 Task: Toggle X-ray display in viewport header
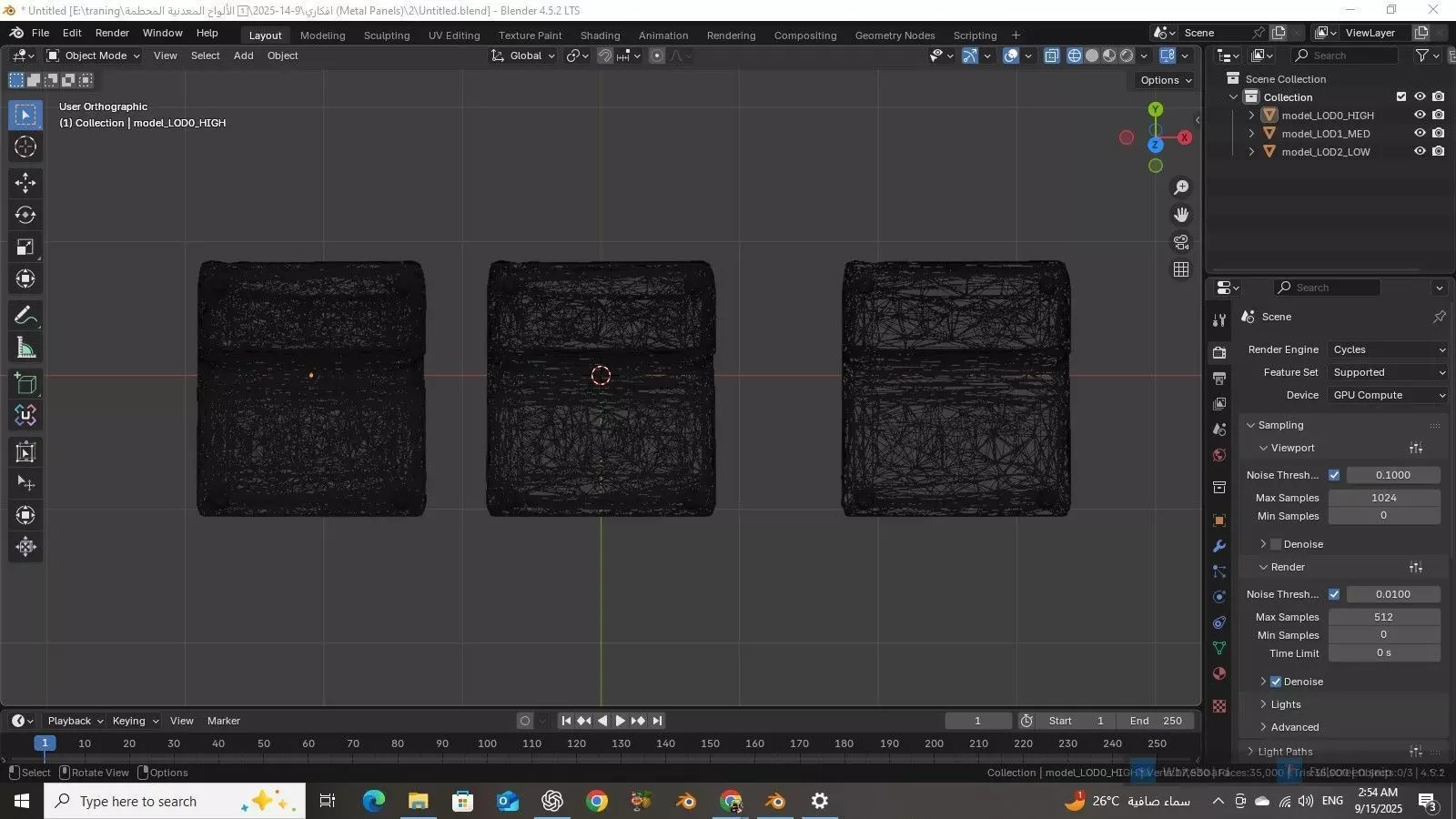(1051, 56)
